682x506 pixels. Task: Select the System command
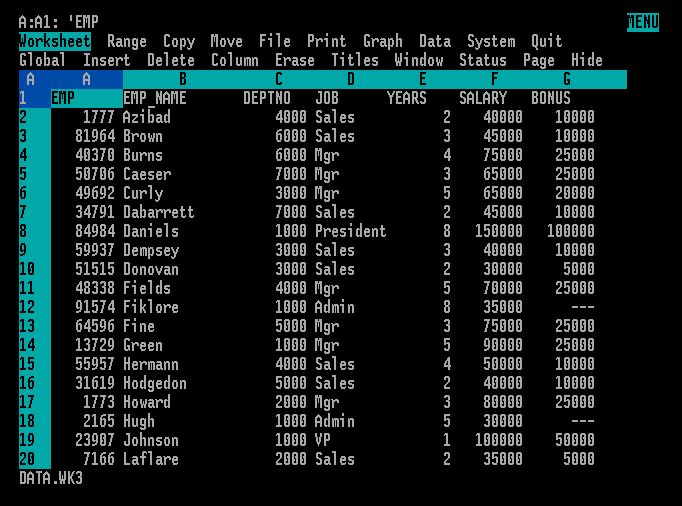tap(491, 41)
